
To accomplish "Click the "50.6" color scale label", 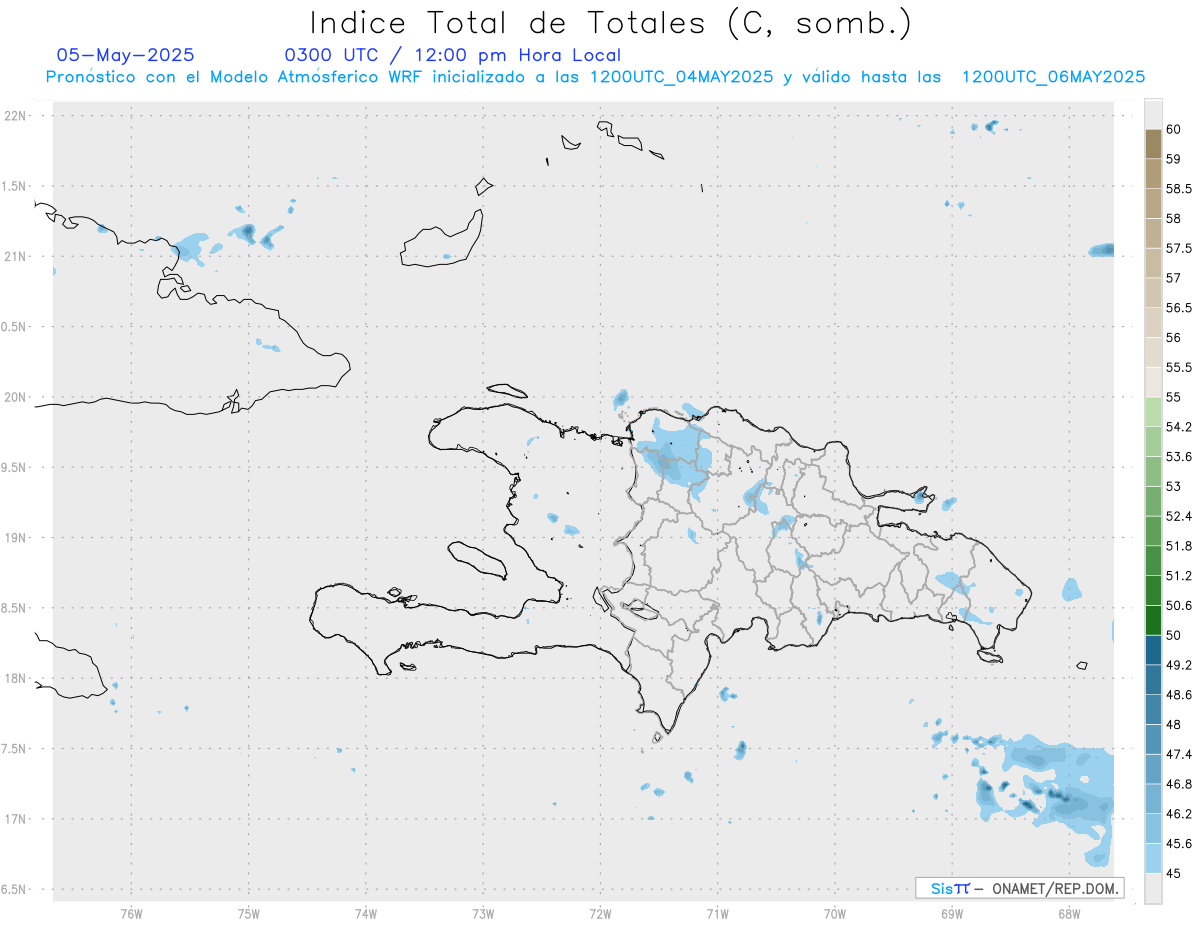I will (1179, 606).
